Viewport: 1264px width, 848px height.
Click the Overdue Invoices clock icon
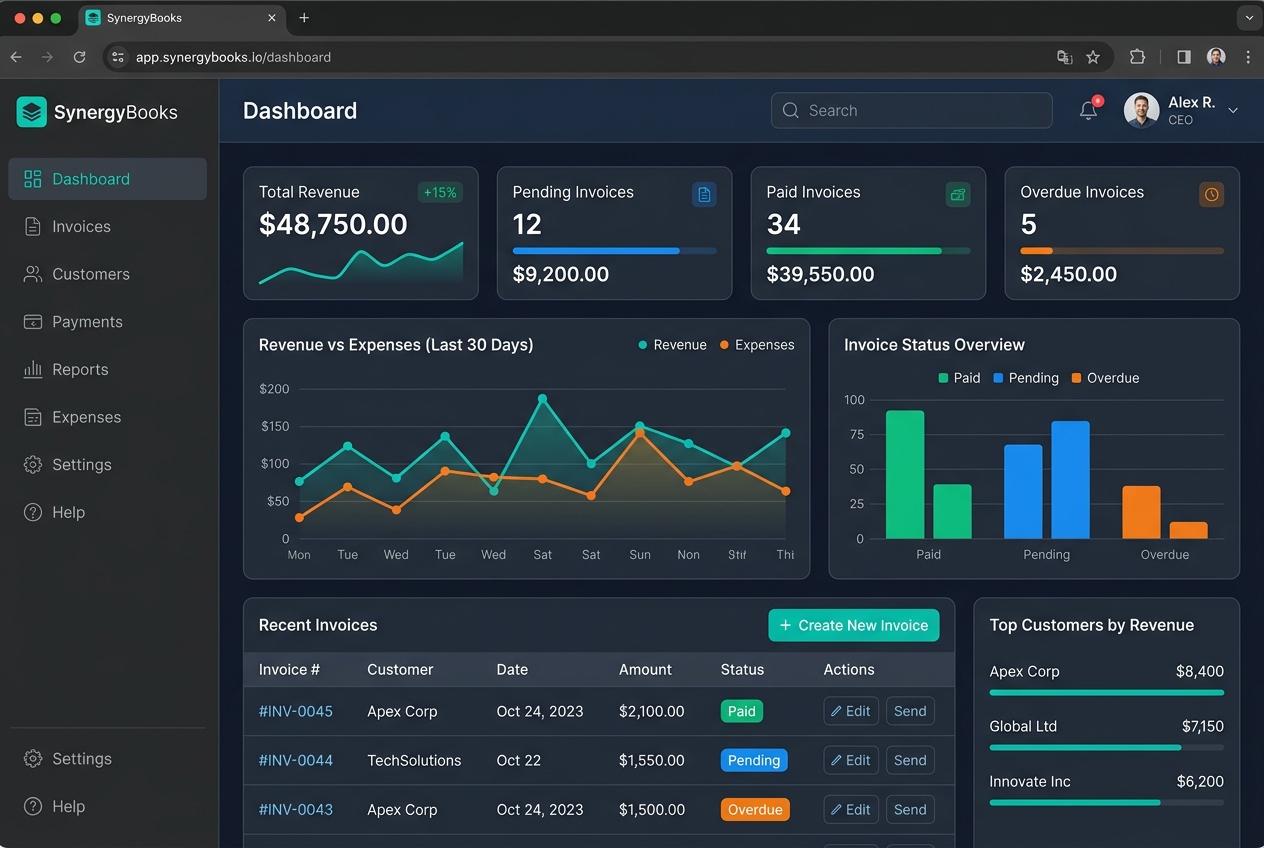click(1212, 194)
